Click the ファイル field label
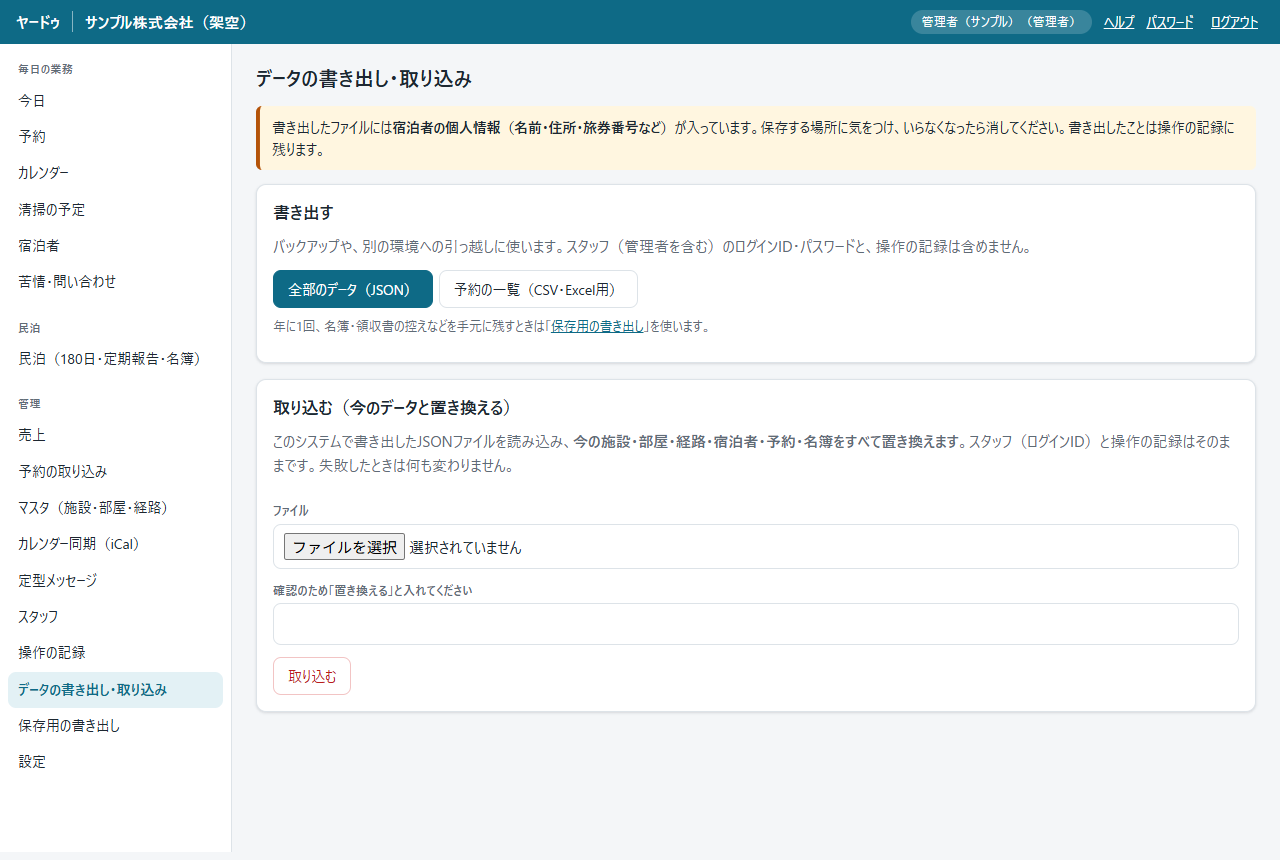This screenshot has height=860, width=1280. pyautogui.click(x=291, y=510)
